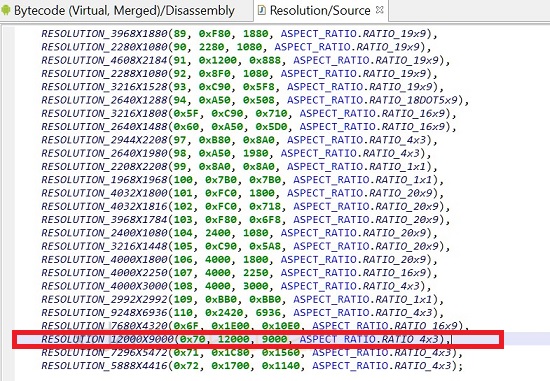Select the Resolution/Source tab

point(320,11)
